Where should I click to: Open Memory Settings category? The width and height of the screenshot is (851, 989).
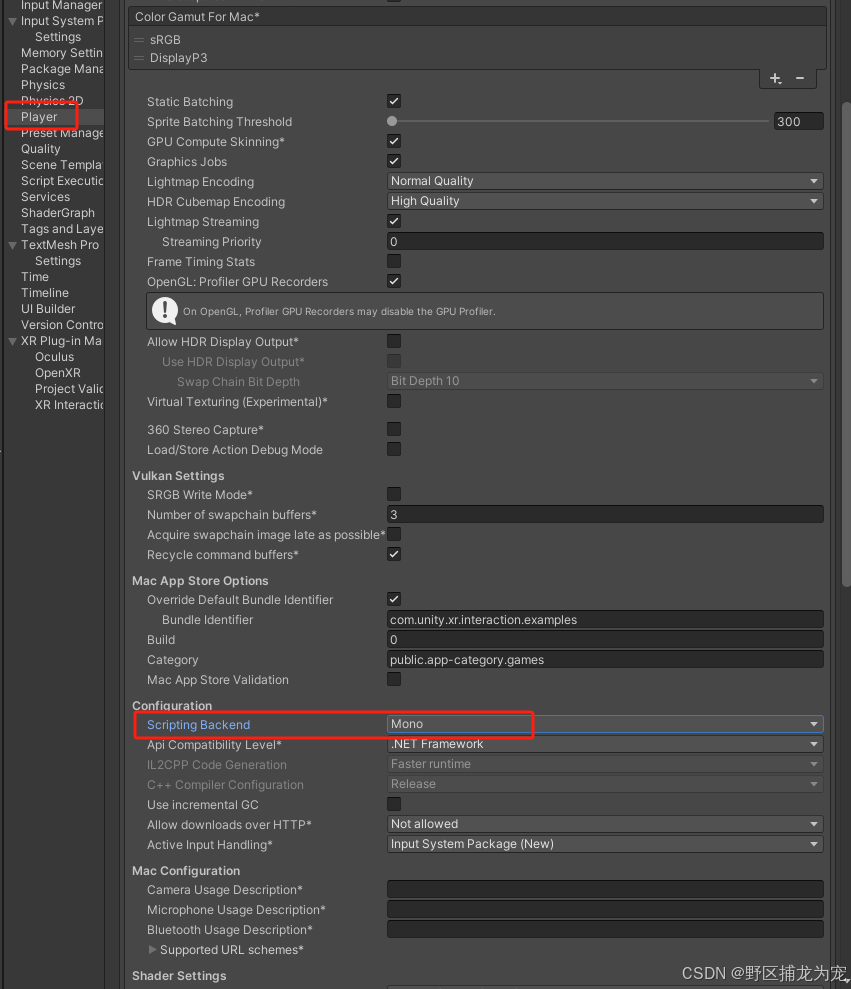coord(62,53)
